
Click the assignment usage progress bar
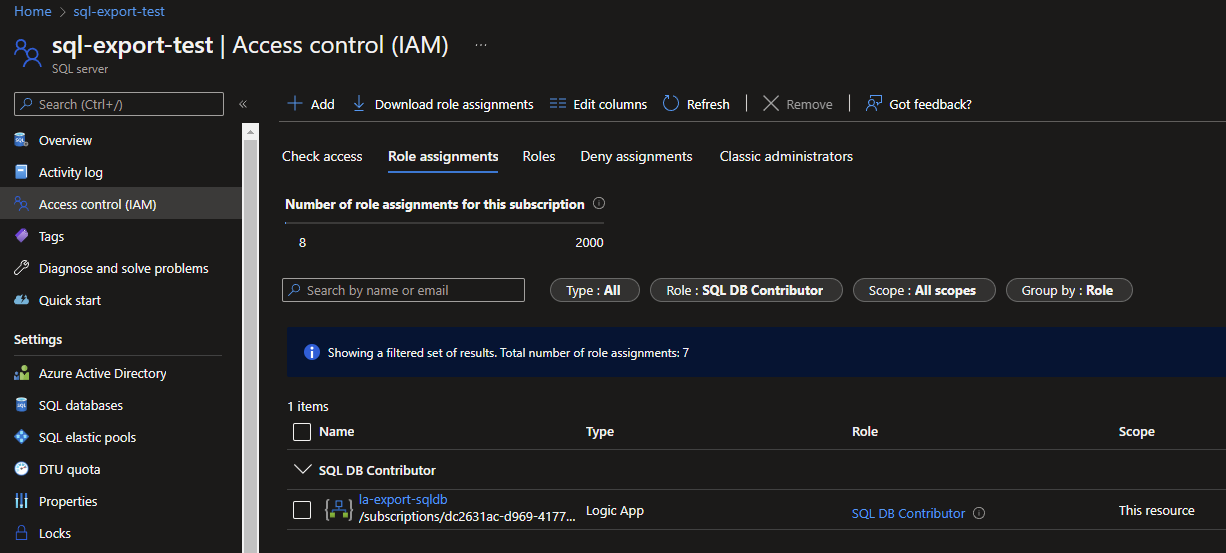pos(444,222)
